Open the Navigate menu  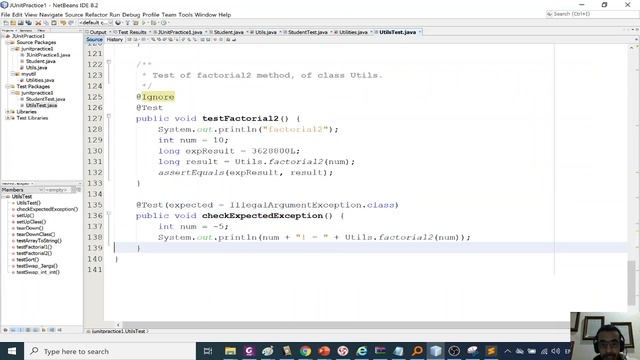51,15
